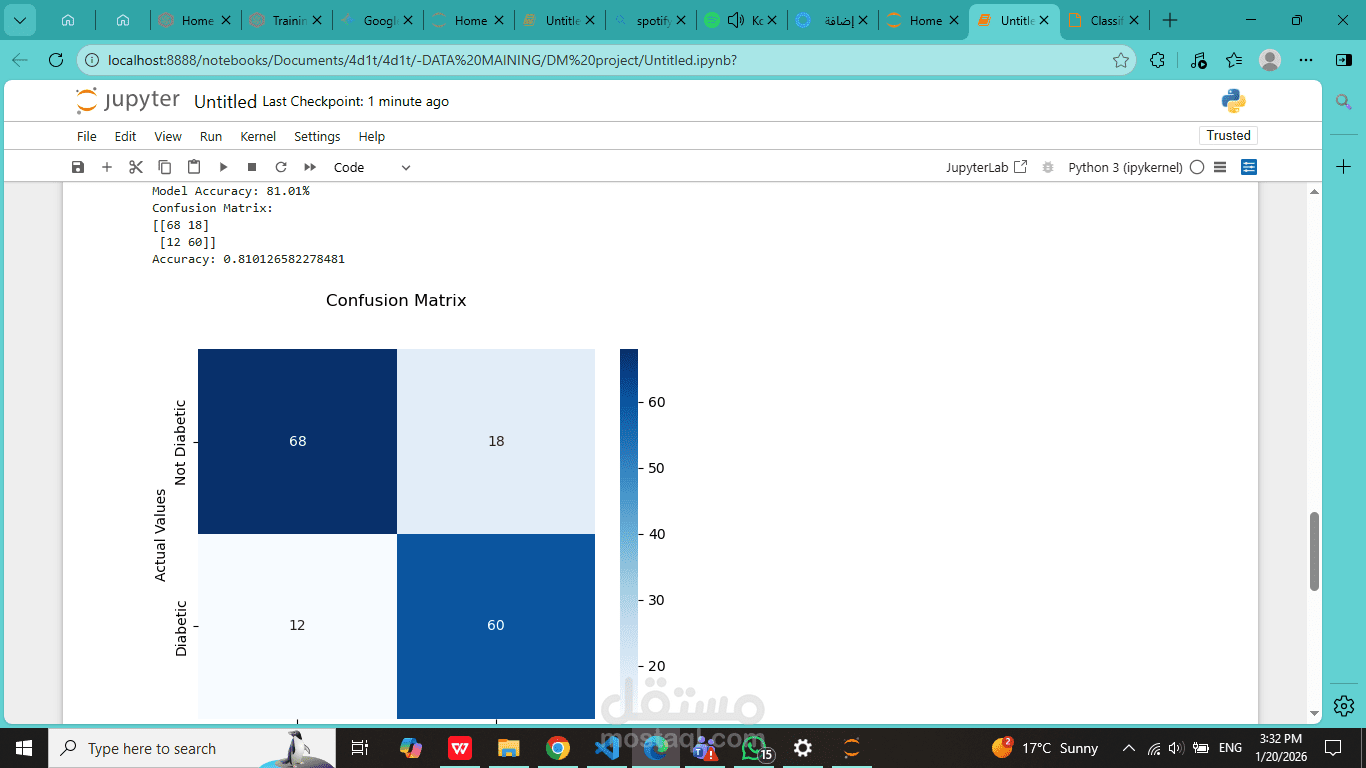Open the browser favorites list icon
Viewport: 1366px width, 768px height.
click(x=1234, y=60)
